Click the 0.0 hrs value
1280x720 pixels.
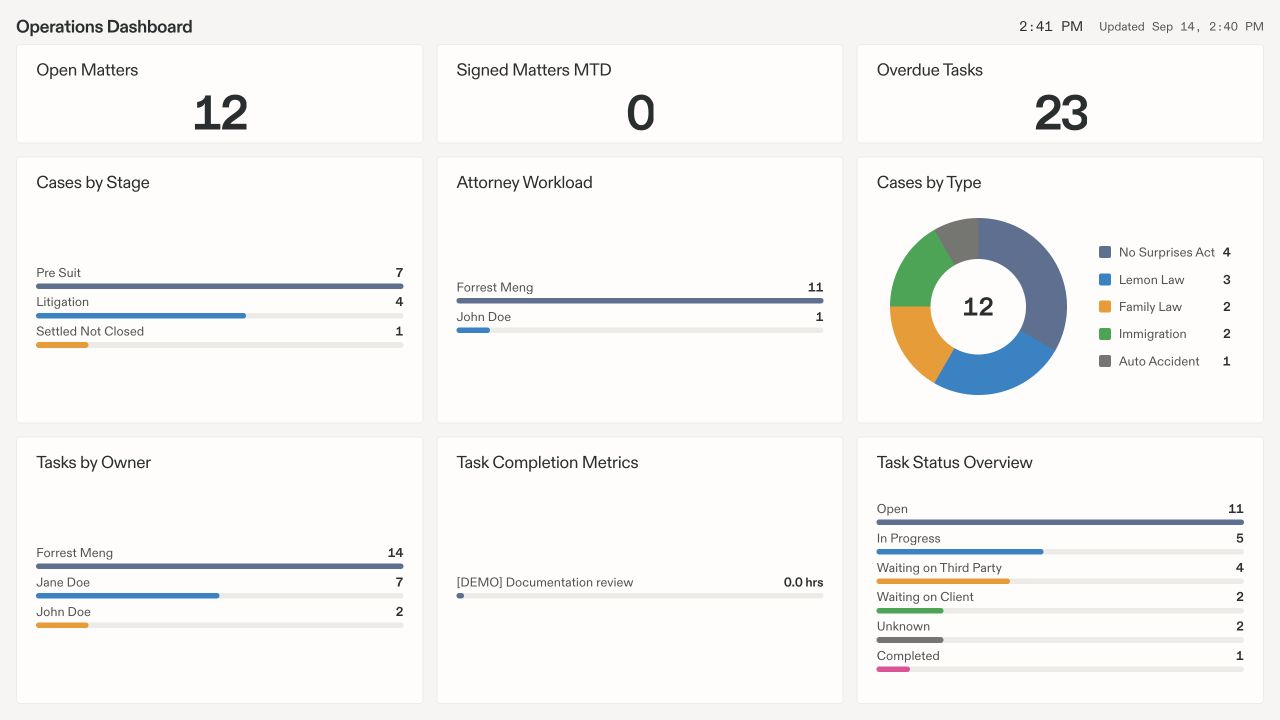(x=803, y=582)
